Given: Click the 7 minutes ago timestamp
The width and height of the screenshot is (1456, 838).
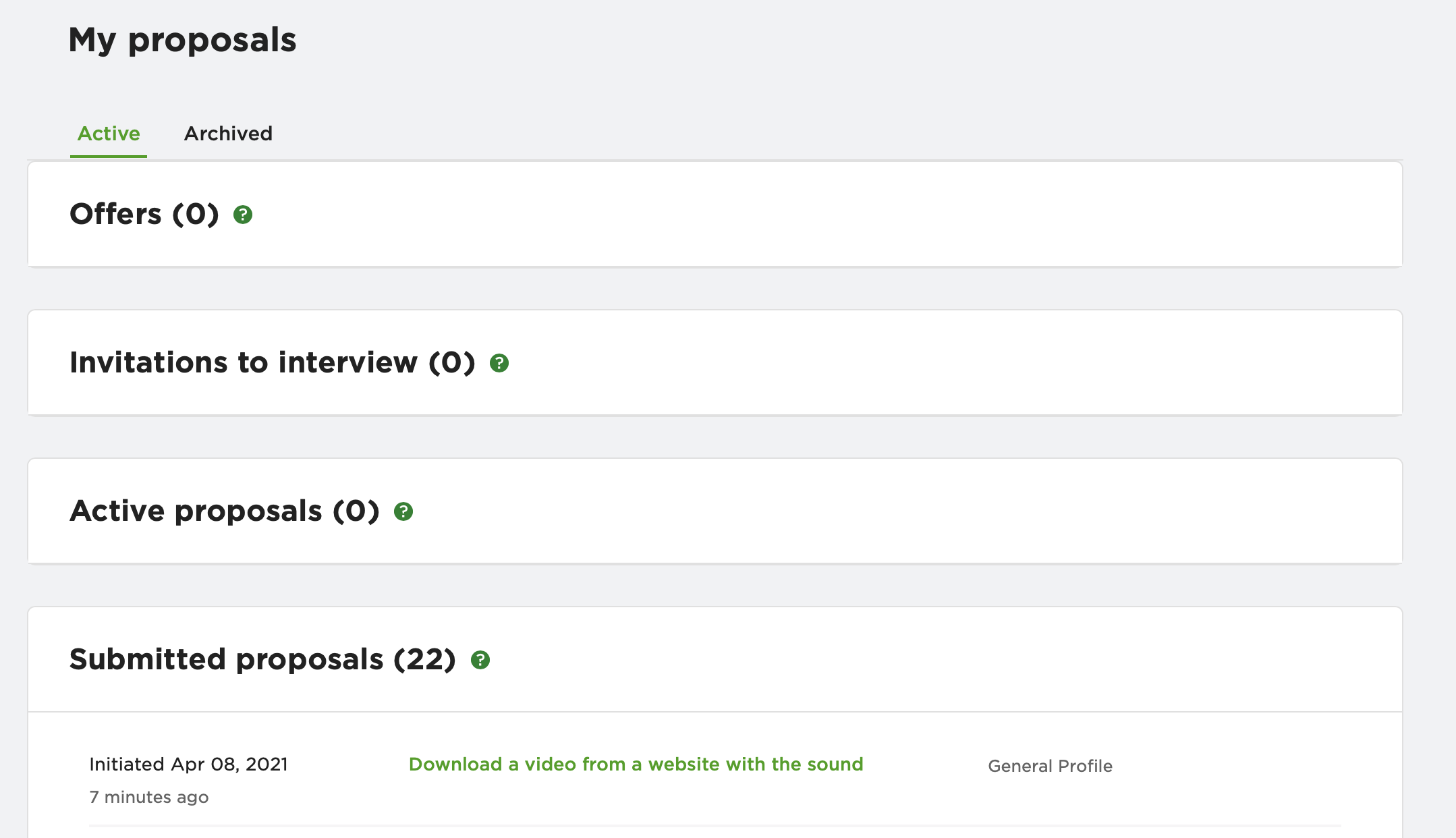Looking at the screenshot, I should [x=149, y=797].
